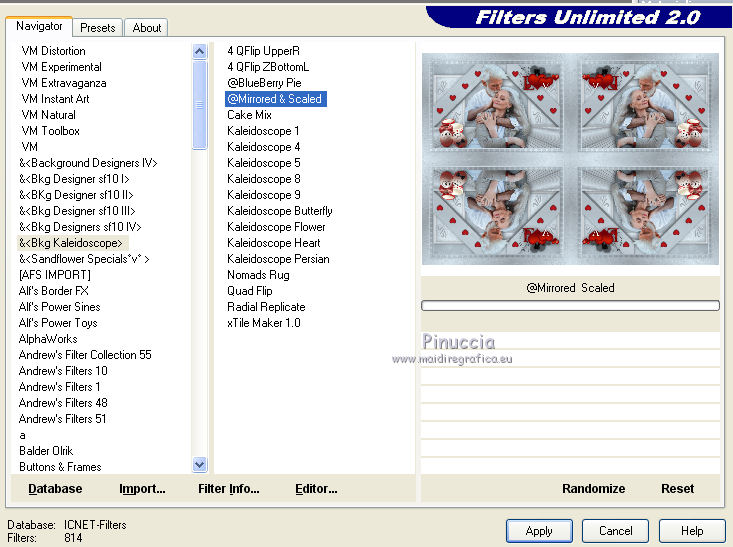Select VM Instant Art category

pyautogui.click(x=55, y=99)
